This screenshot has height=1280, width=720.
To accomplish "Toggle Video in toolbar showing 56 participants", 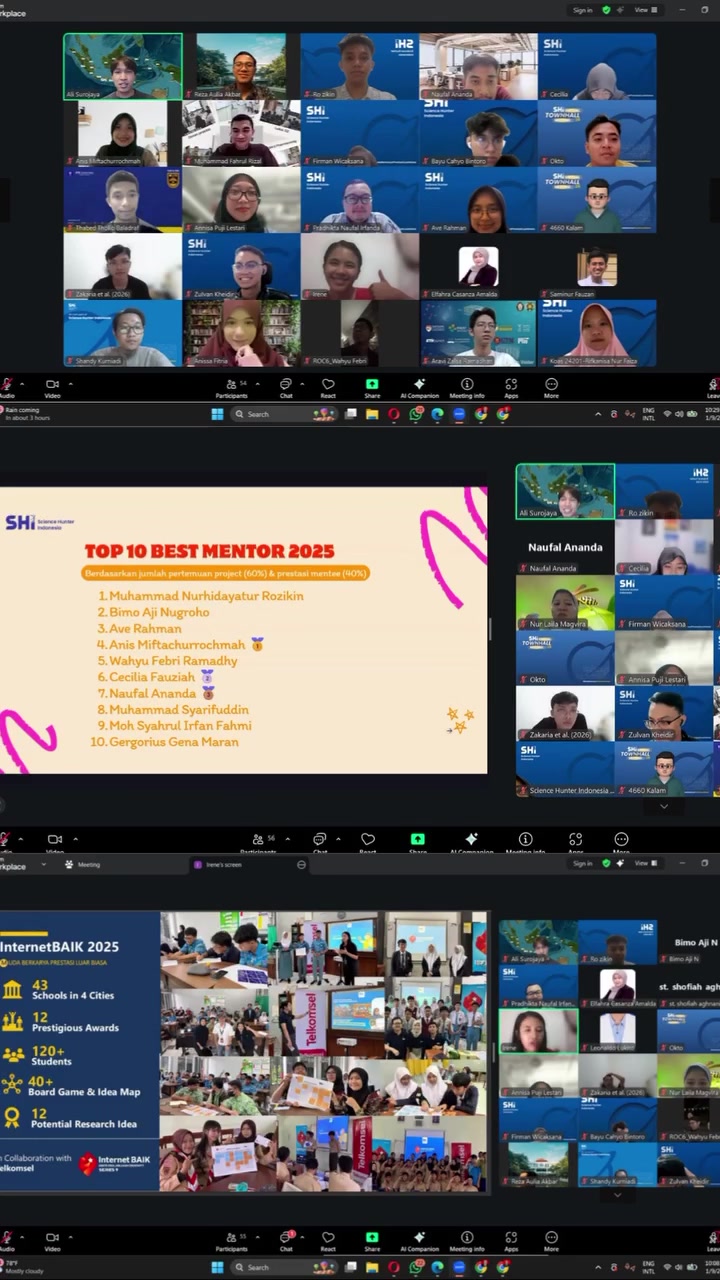I will (x=55, y=843).
